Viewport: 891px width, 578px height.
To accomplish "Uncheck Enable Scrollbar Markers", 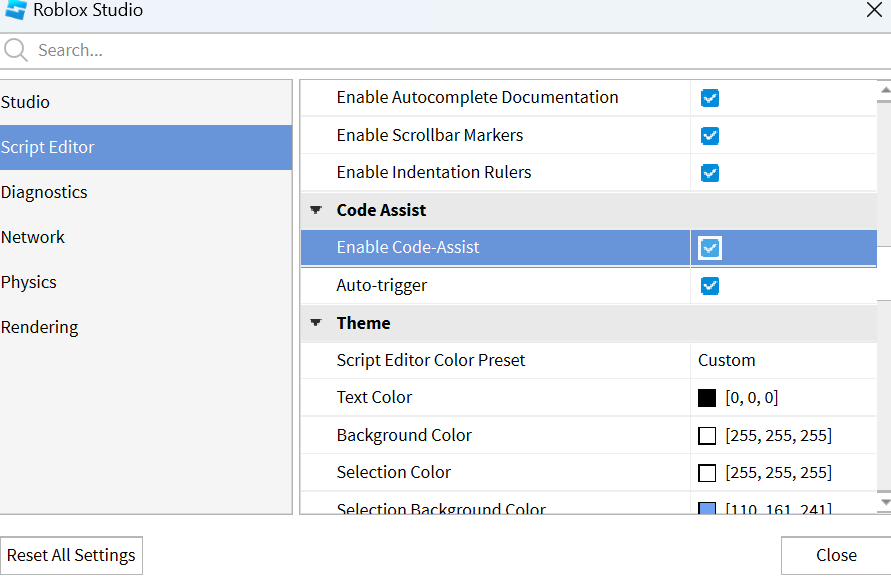I will (x=710, y=136).
